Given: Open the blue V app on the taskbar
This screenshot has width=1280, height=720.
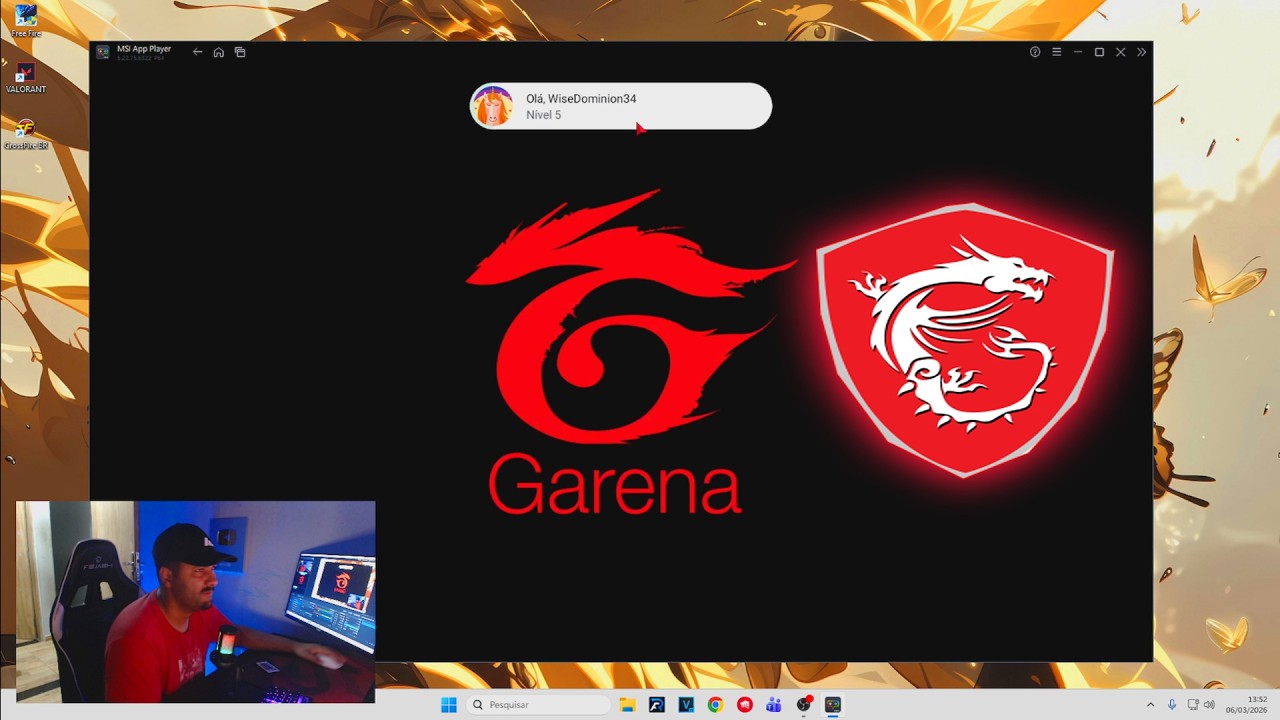Looking at the screenshot, I should point(686,705).
